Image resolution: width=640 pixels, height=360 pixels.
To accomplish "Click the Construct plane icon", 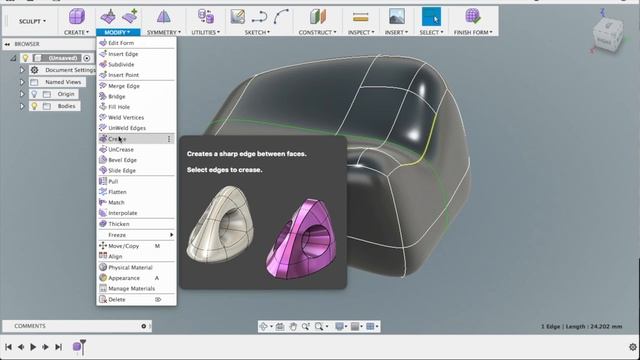I will (x=318, y=17).
